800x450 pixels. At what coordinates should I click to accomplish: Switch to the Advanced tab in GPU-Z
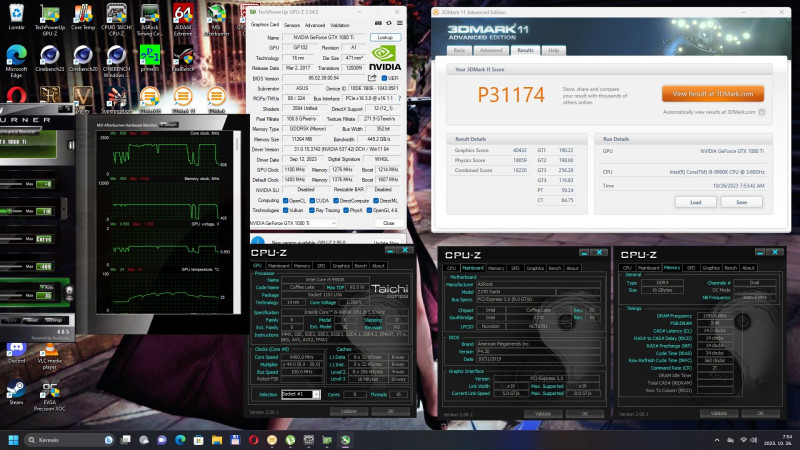[315, 25]
